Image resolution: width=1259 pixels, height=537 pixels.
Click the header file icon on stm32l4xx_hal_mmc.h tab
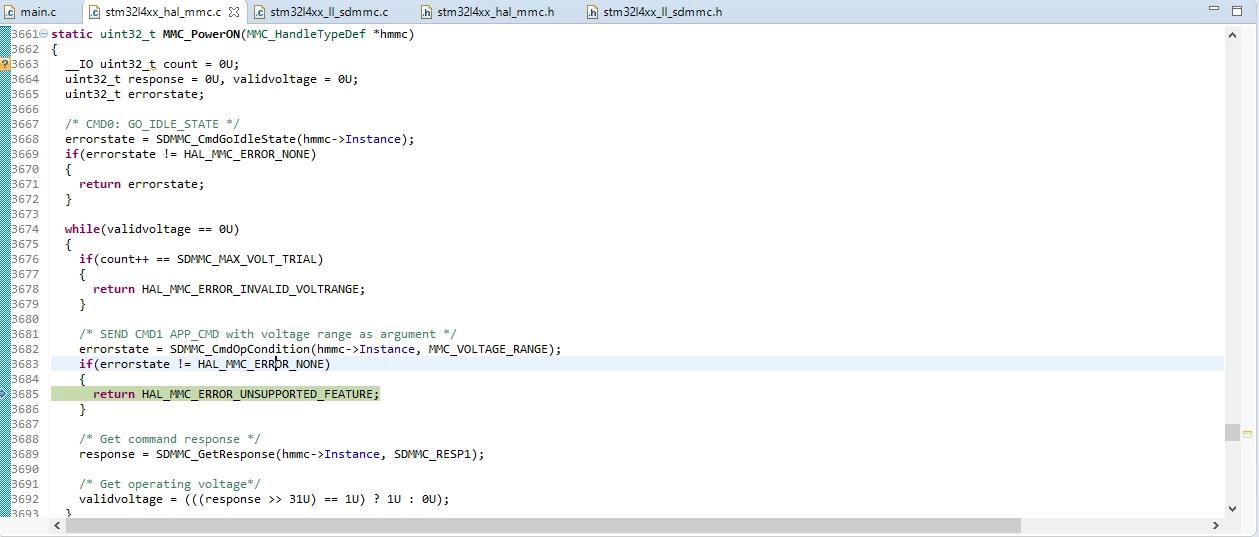[427, 12]
